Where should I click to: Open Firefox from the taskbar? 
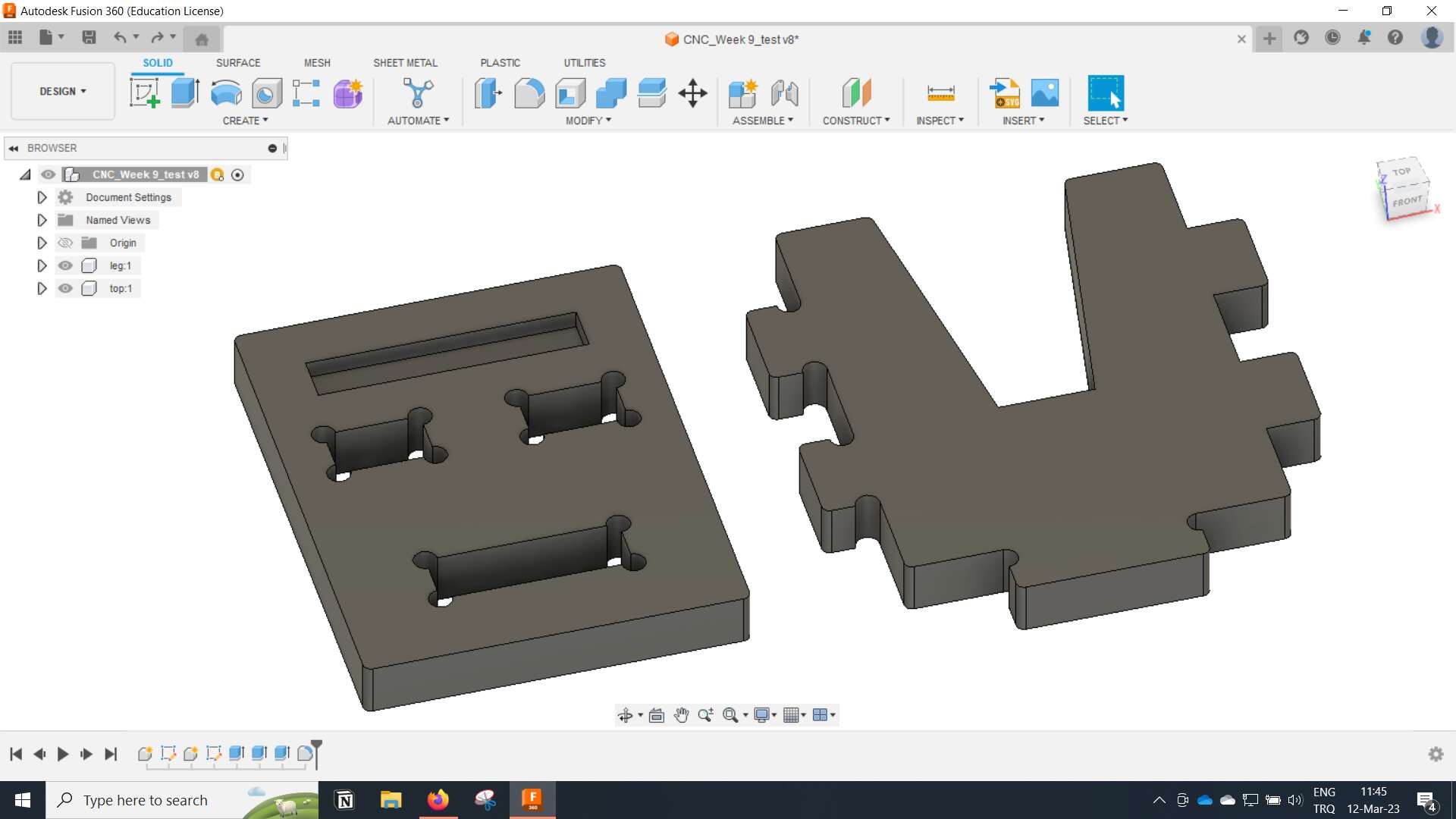coord(438,800)
